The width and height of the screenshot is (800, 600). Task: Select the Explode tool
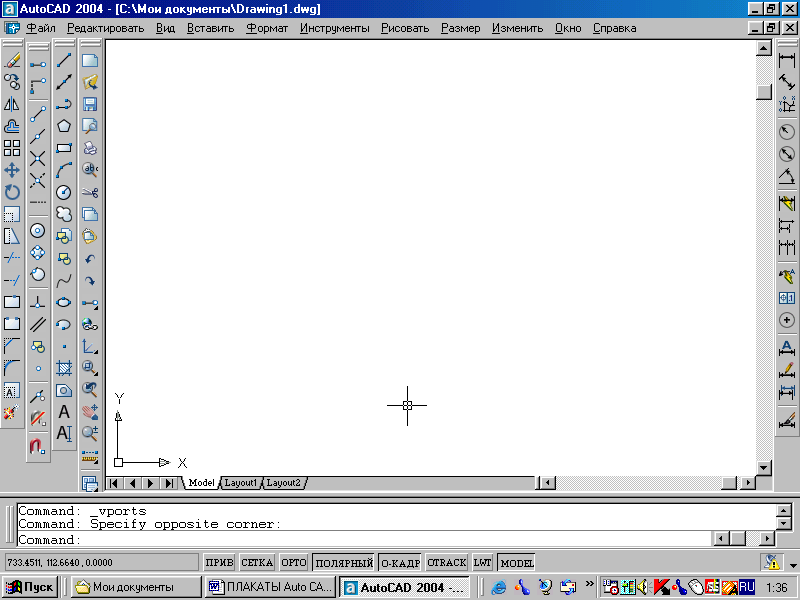(x=12, y=412)
